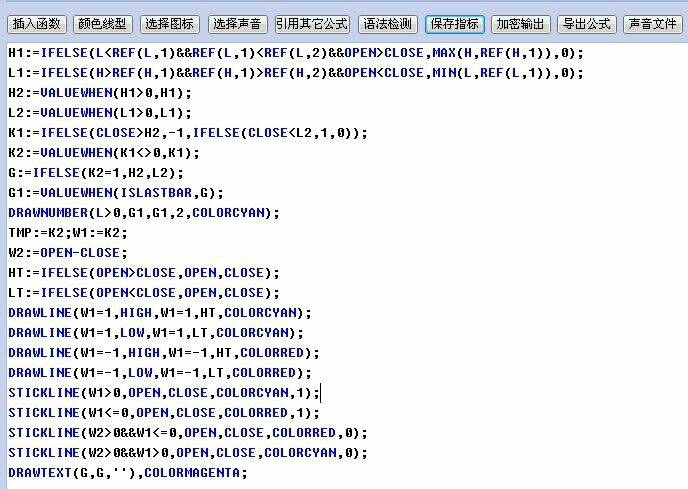Click line G:=IFELSE(K2=1,H2,L2);
This screenshot has width=688, height=489.
tap(96, 173)
